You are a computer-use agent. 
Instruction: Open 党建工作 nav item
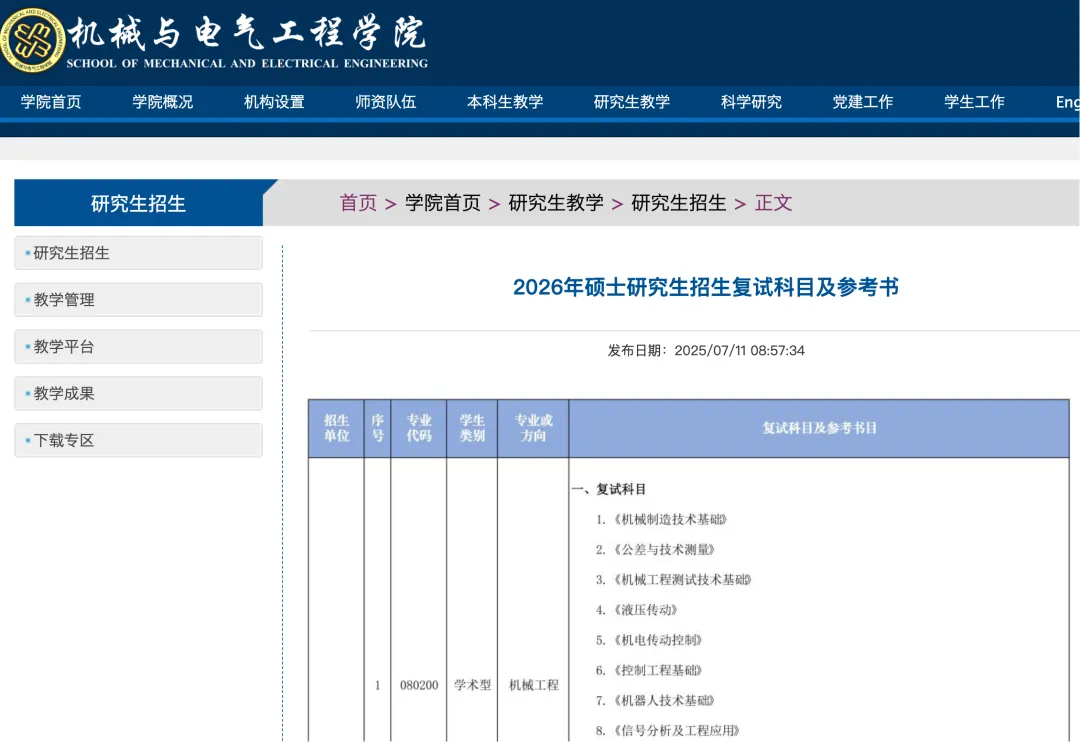pyautogui.click(x=862, y=102)
